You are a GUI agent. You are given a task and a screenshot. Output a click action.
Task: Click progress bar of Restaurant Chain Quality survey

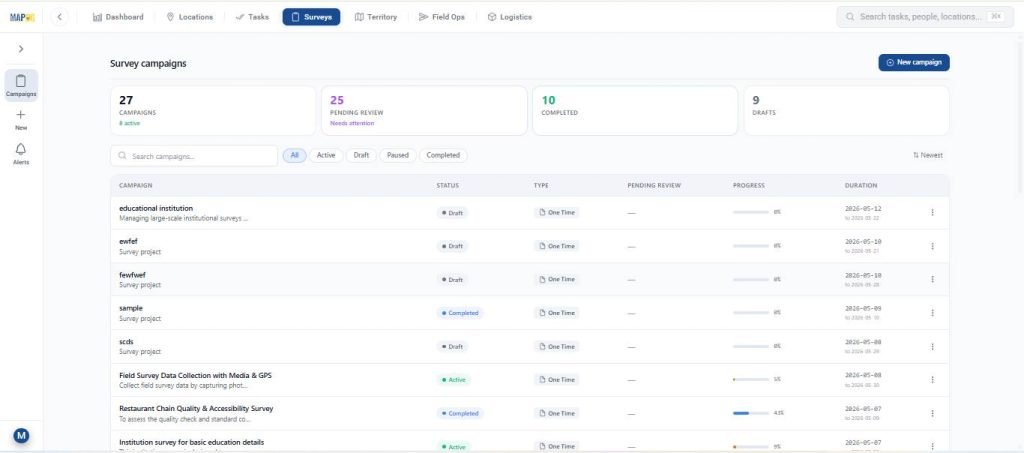pos(751,413)
